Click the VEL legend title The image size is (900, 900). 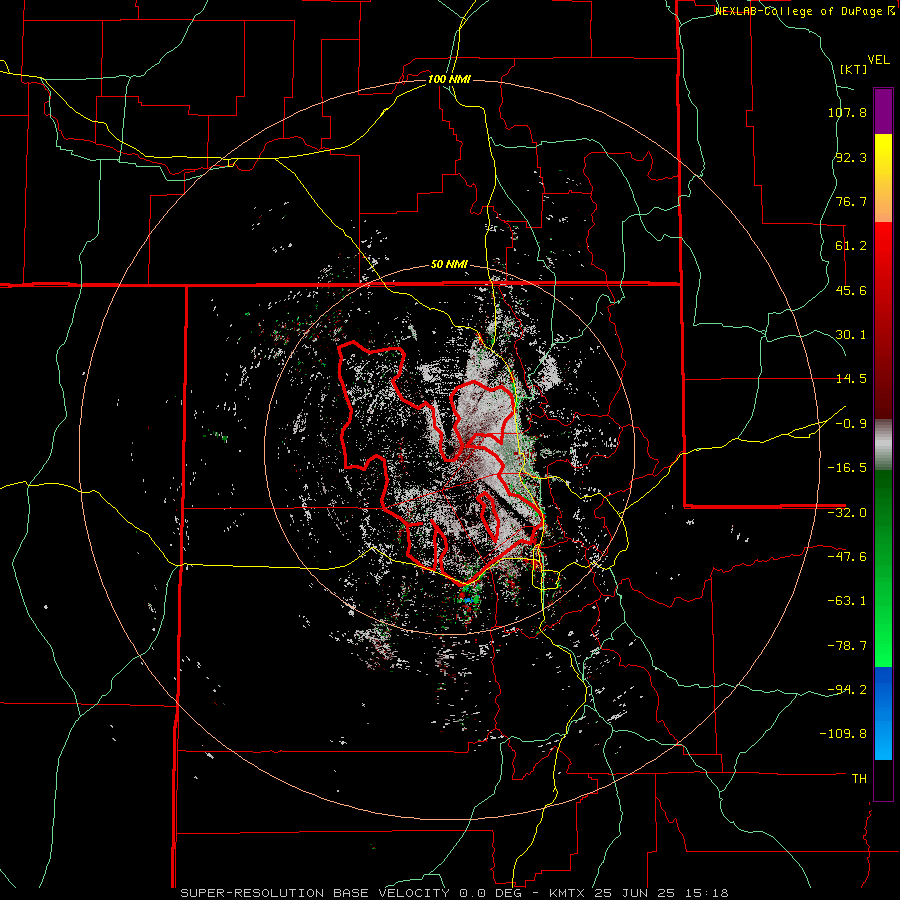pos(878,60)
